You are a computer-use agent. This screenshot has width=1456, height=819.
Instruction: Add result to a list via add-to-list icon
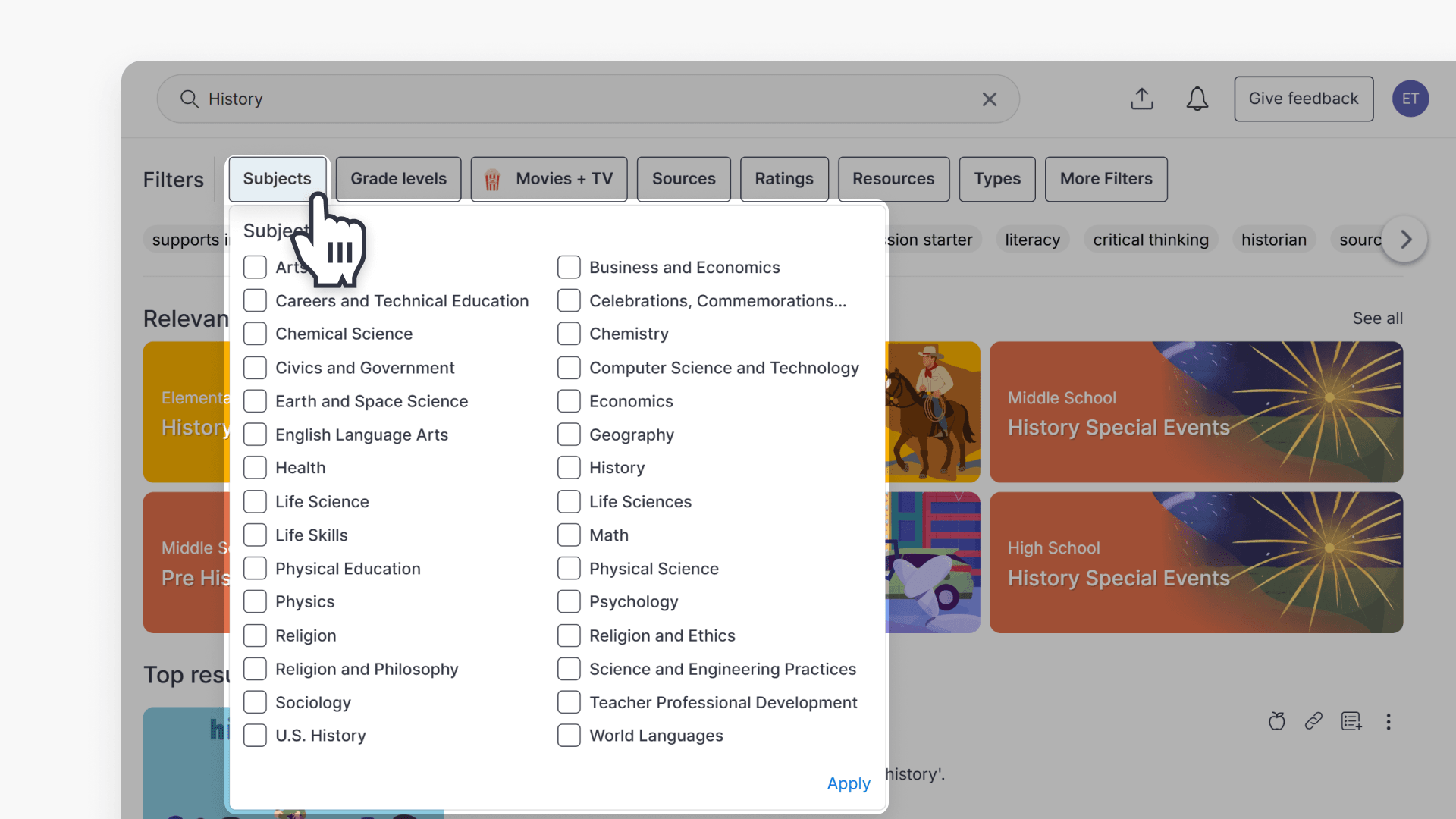1351,721
